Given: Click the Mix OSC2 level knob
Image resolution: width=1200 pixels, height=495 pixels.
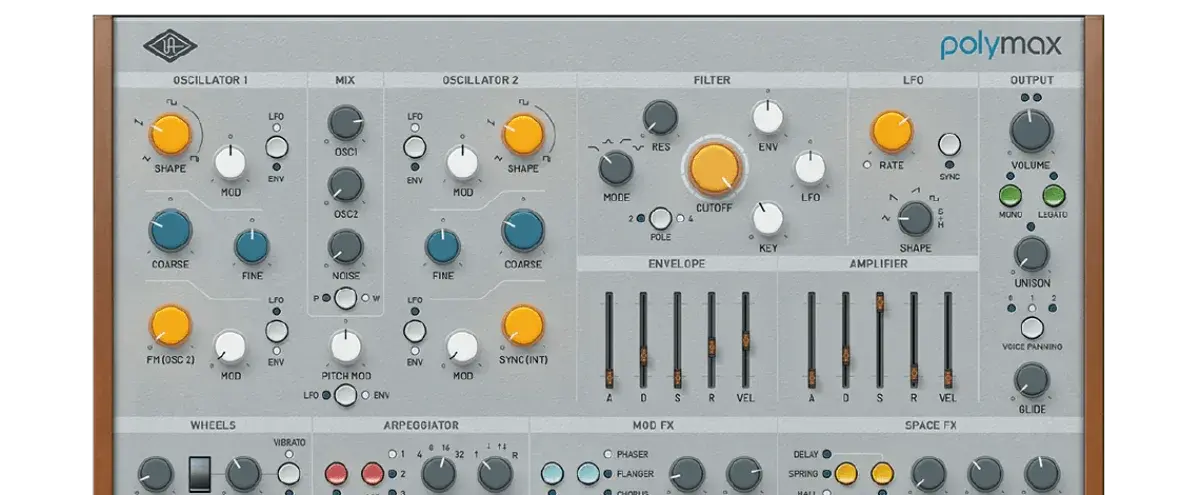Looking at the screenshot, I should [x=344, y=184].
